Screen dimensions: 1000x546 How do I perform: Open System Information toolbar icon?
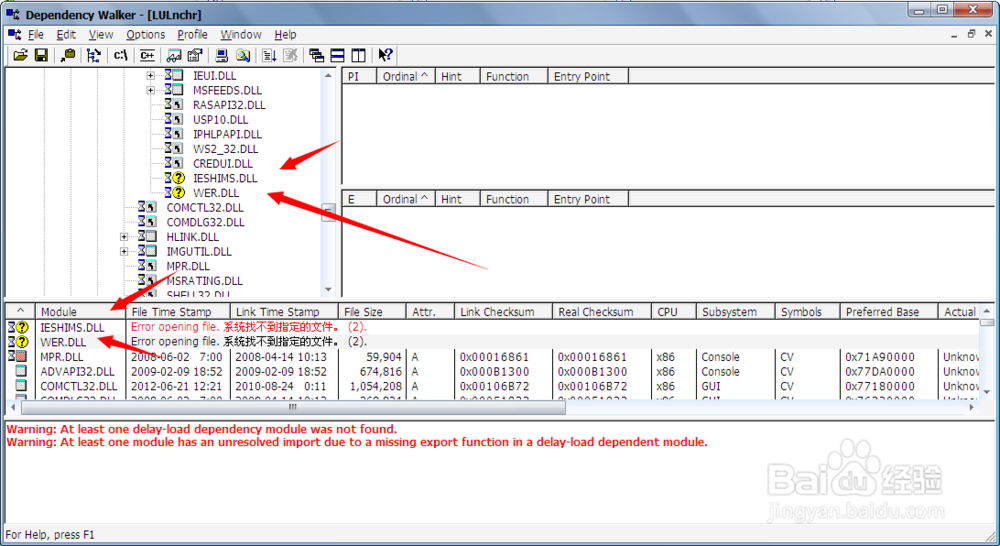tap(221, 55)
